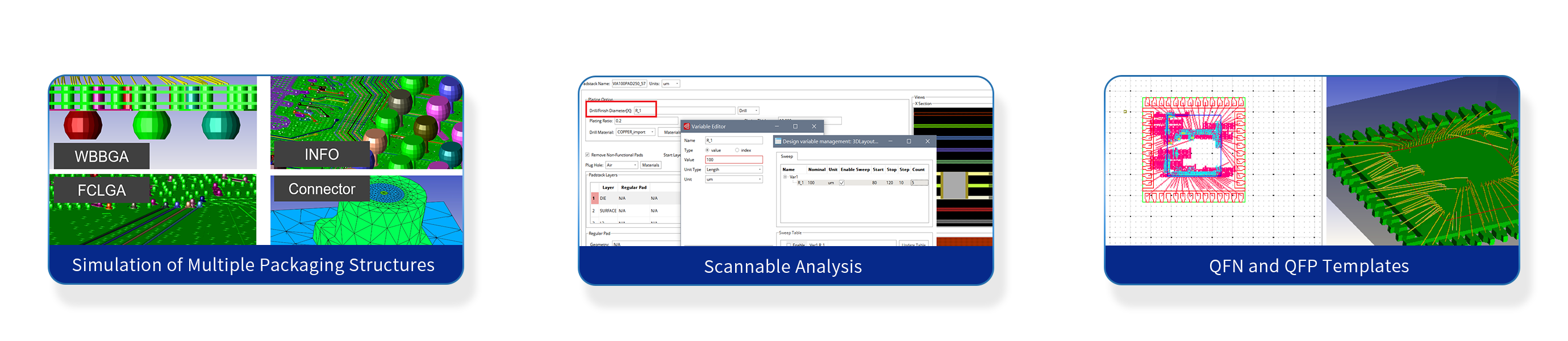The height and width of the screenshot is (341, 1568).
Task: Select the 'value' type radio button
Action: coord(707,151)
